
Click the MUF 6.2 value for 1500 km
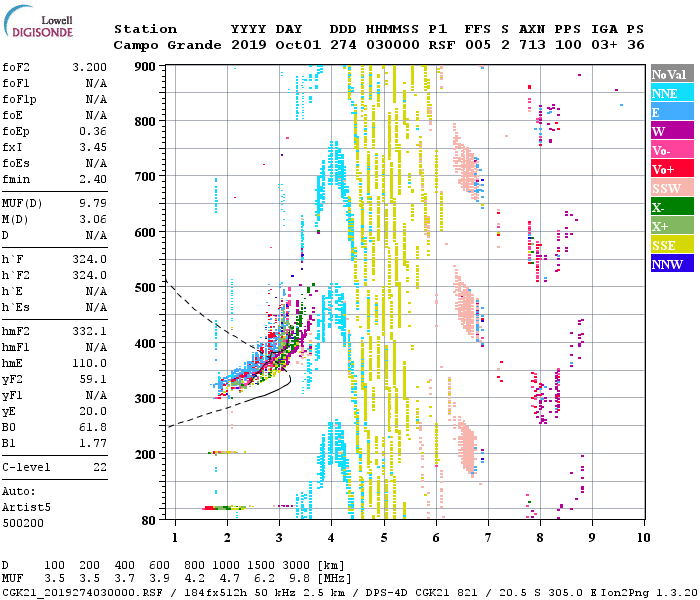coord(264,579)
